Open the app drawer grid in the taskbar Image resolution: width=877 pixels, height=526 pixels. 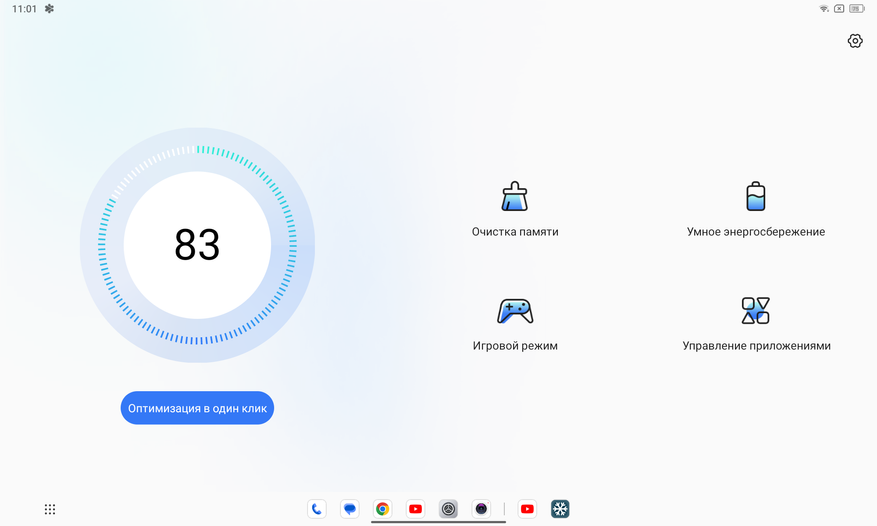[50, 509]
